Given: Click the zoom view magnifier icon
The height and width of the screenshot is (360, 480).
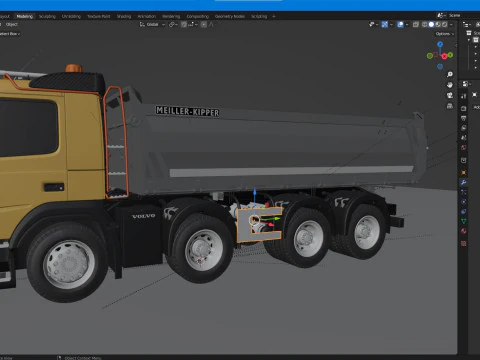Looking at the screenshot, I should click(450, 74).
